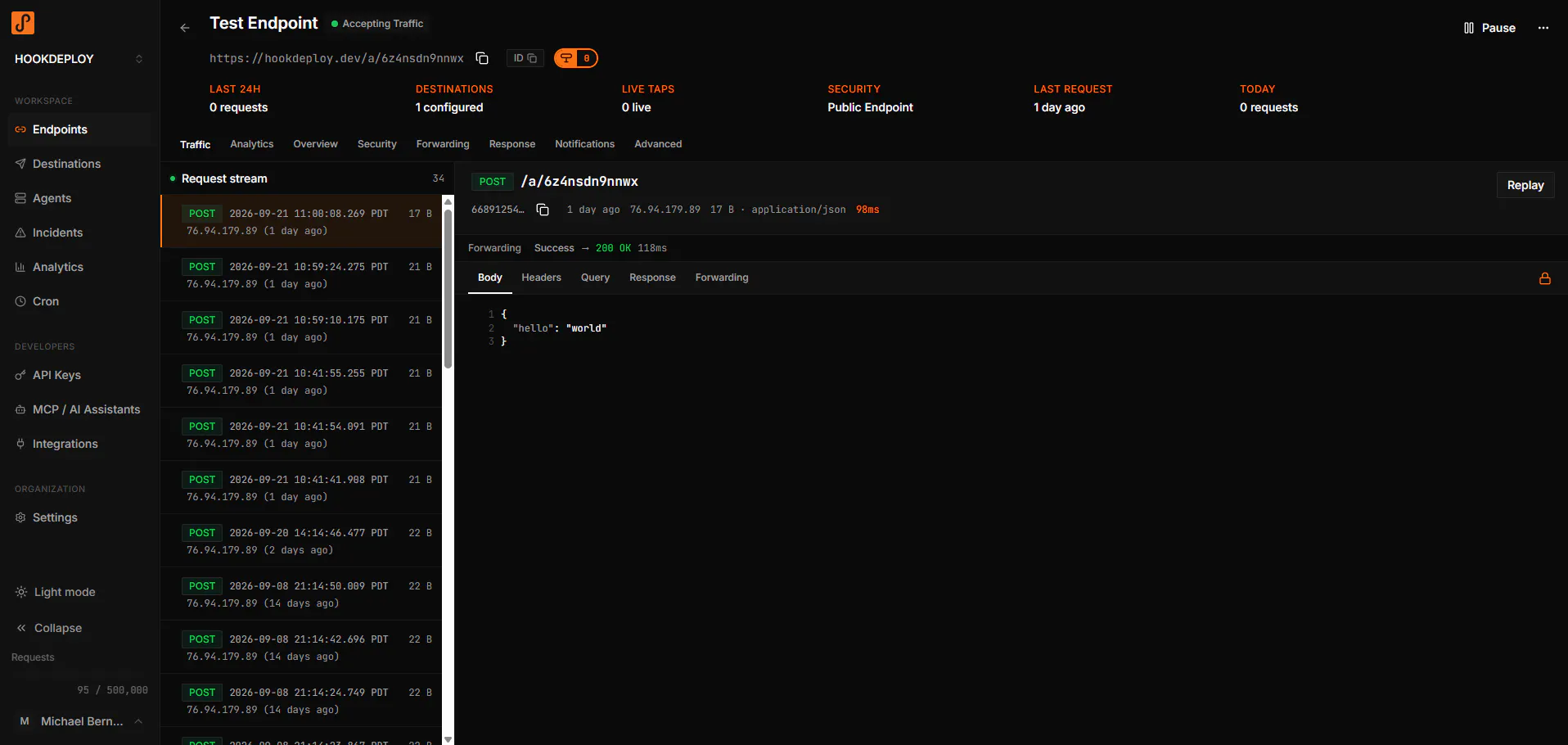Image resolution: width=1568 pixels, height=745 pixels.
Task: Replay the selected request
Action: (1525, 185)
